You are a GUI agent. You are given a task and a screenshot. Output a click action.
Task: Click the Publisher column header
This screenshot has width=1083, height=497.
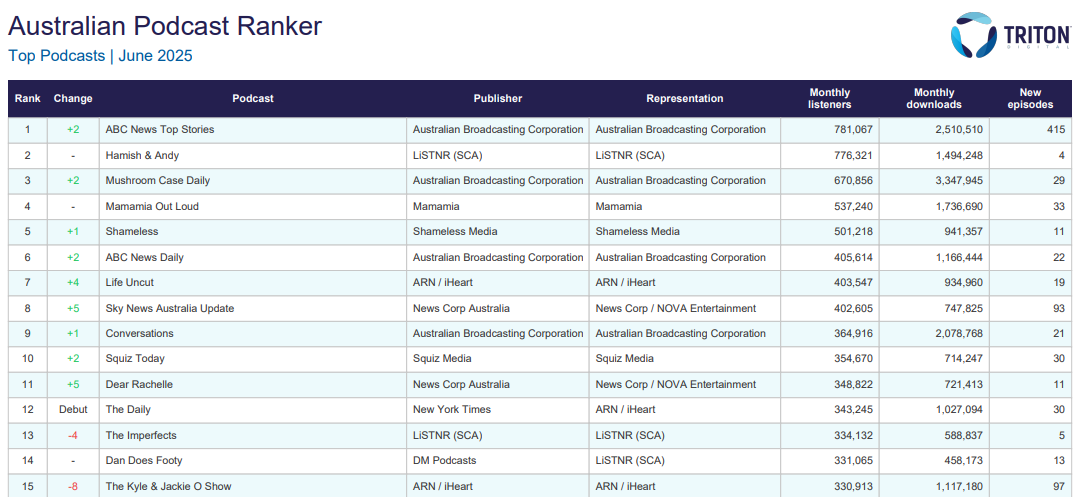click(x=498, y=99)
